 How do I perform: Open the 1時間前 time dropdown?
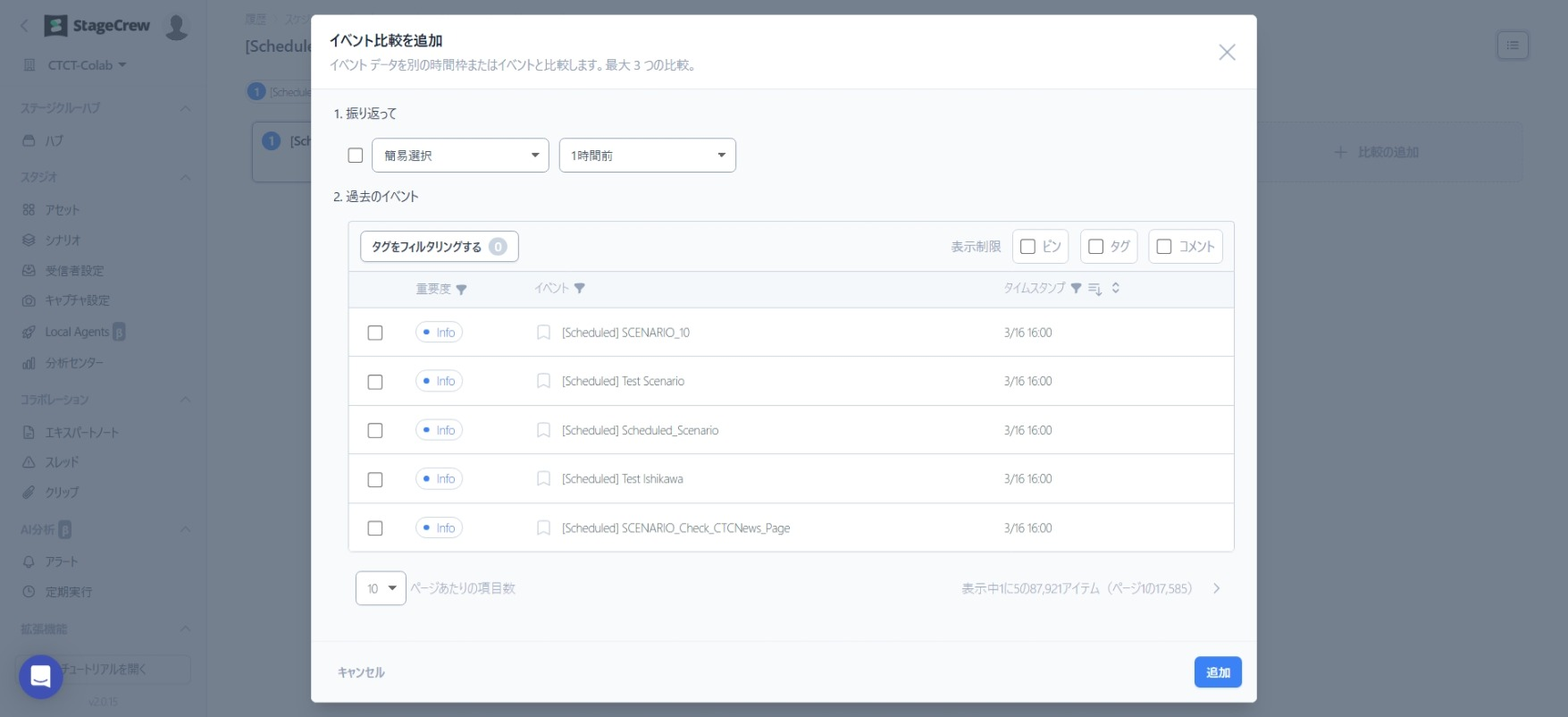647,156
